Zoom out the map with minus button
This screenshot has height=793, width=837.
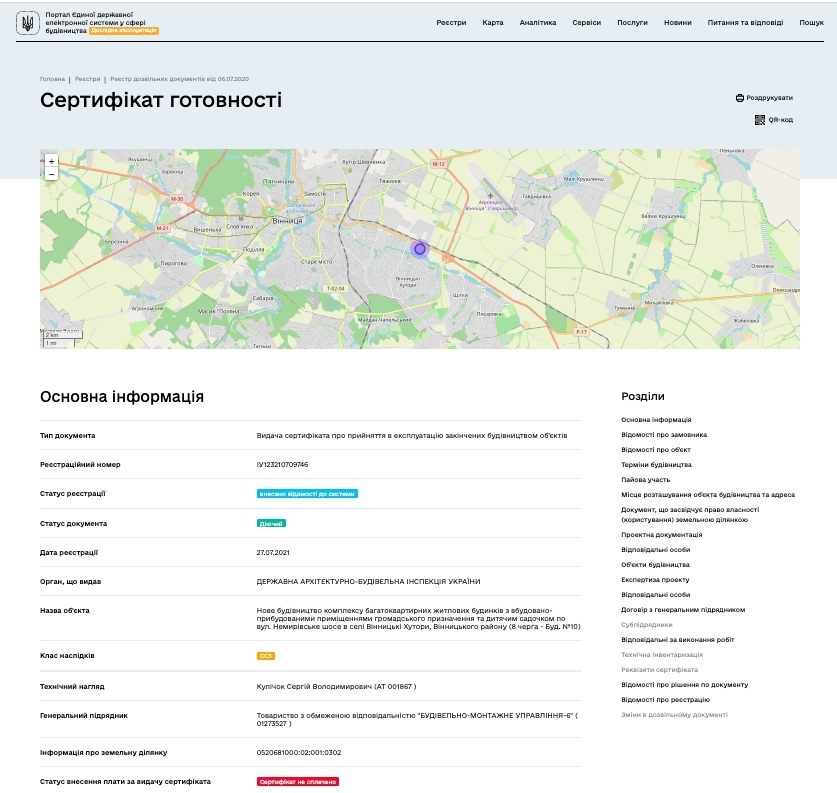click(51, 174)
